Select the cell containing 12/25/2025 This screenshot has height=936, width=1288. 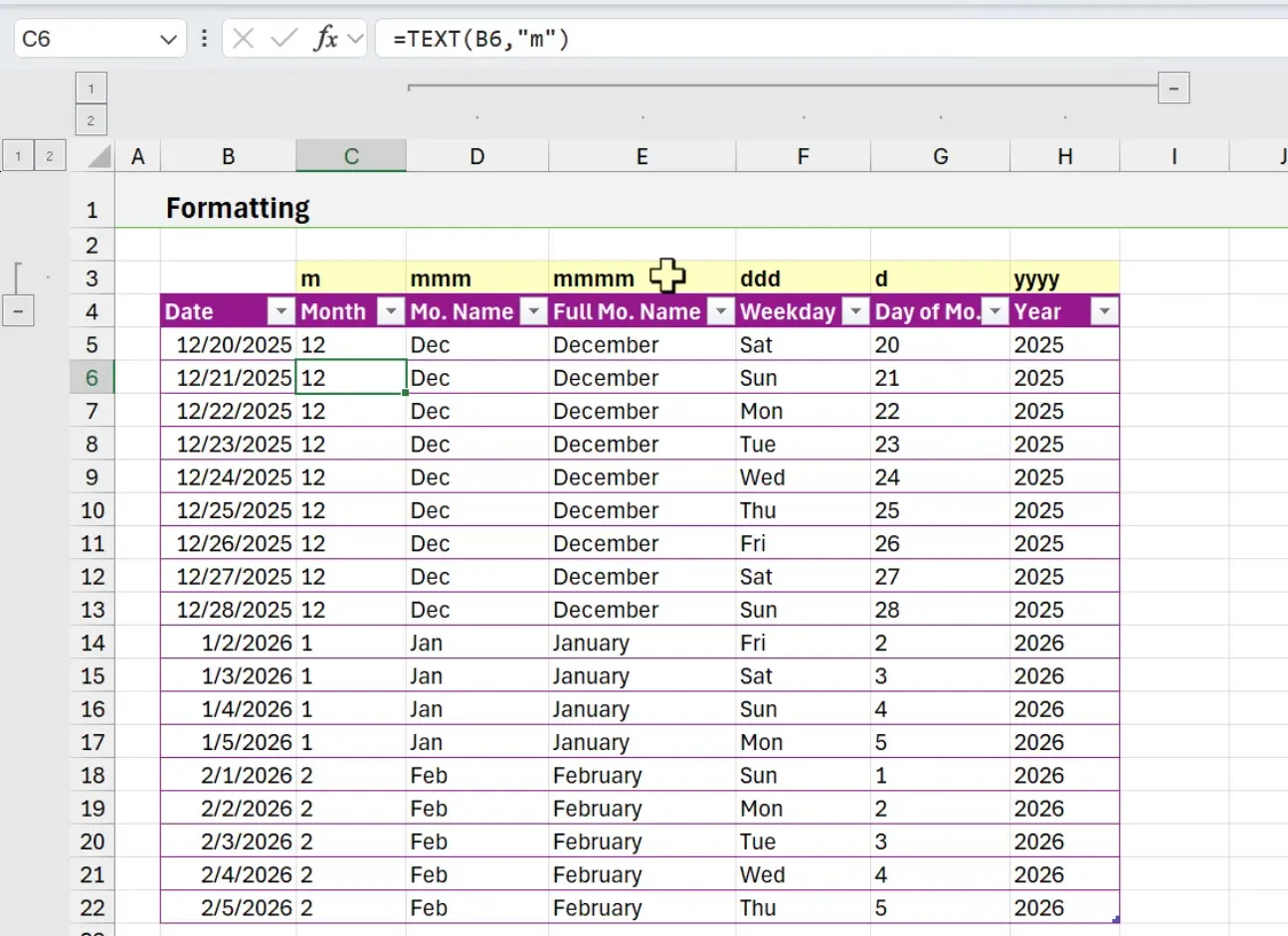tap(230, 510)
